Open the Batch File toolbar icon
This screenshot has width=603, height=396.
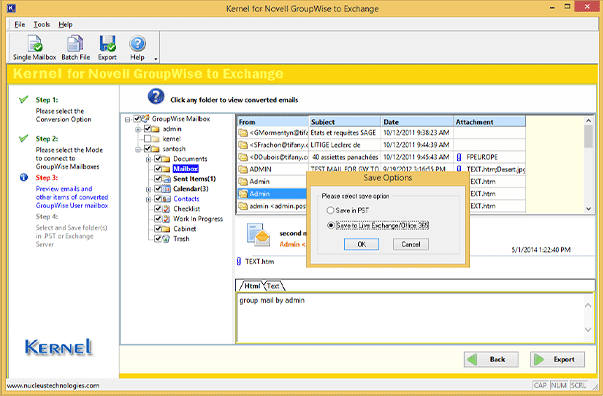[x=75, y=44]
